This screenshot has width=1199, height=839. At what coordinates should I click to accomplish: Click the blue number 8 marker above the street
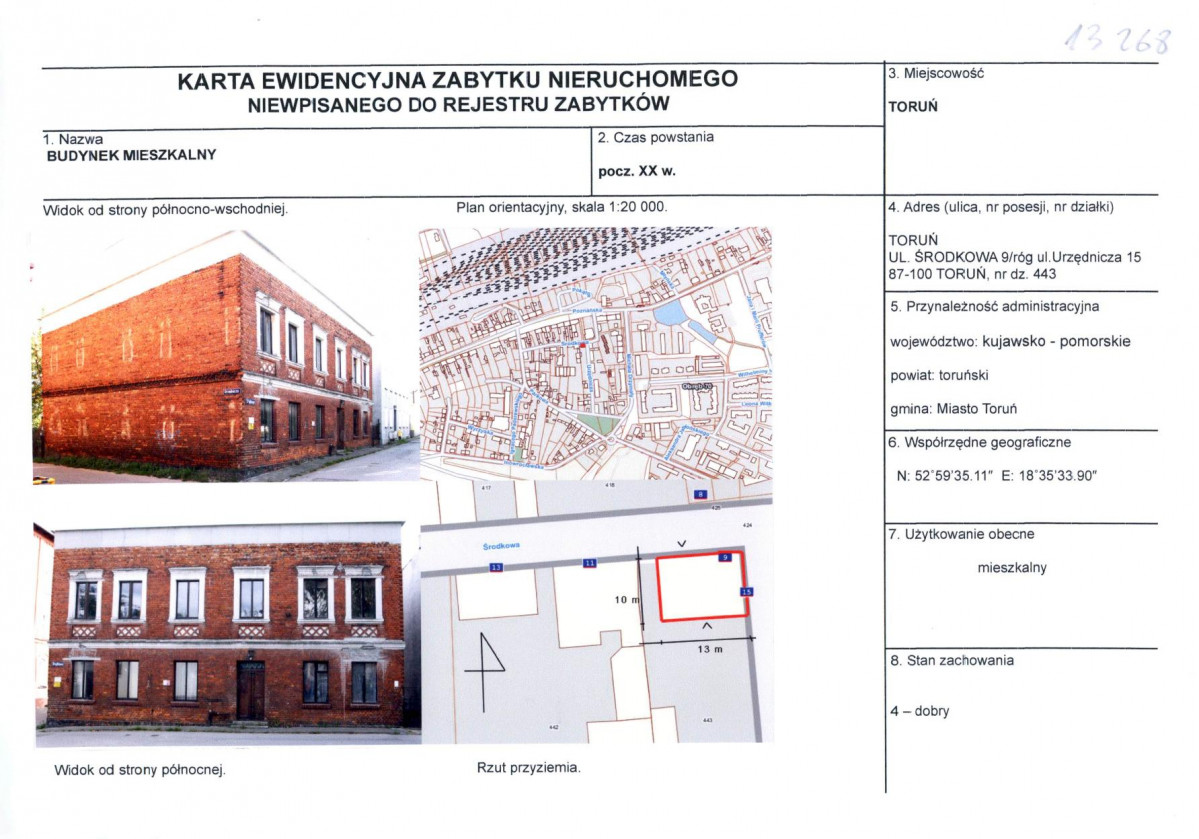(699, 495)
